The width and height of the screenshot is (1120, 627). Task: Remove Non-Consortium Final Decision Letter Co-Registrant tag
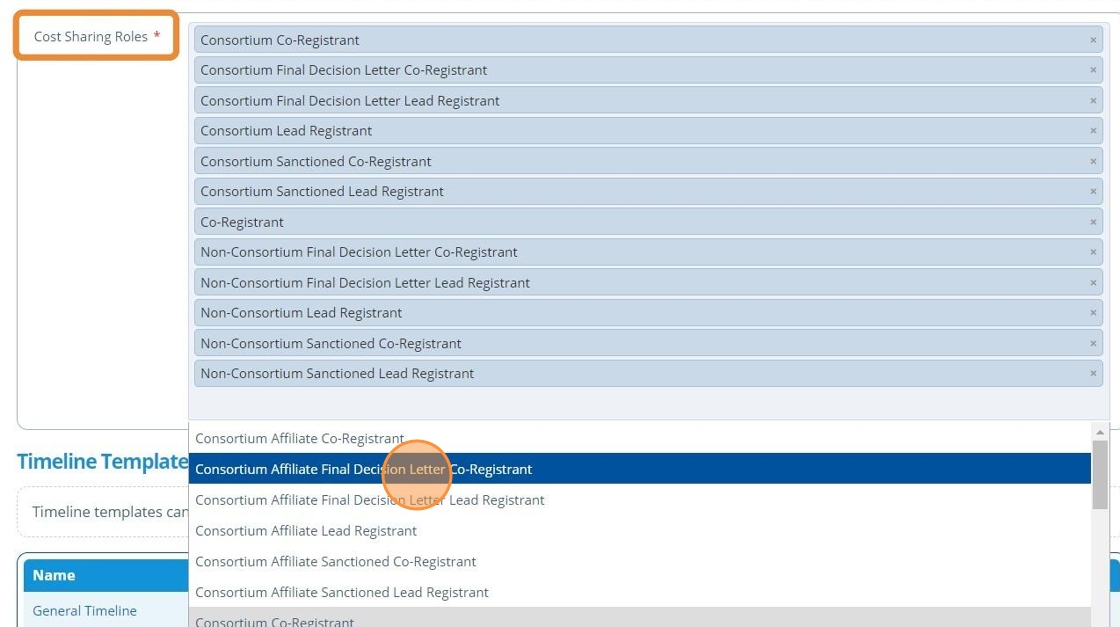[1093, 252]
